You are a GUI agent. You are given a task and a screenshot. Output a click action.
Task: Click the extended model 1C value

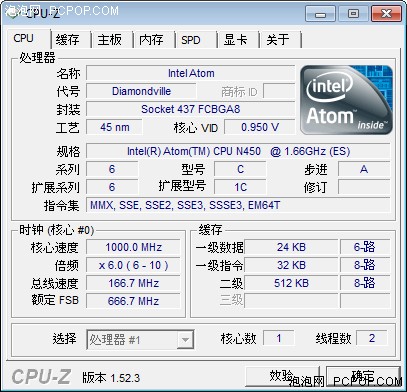click(x=240, y=187)
